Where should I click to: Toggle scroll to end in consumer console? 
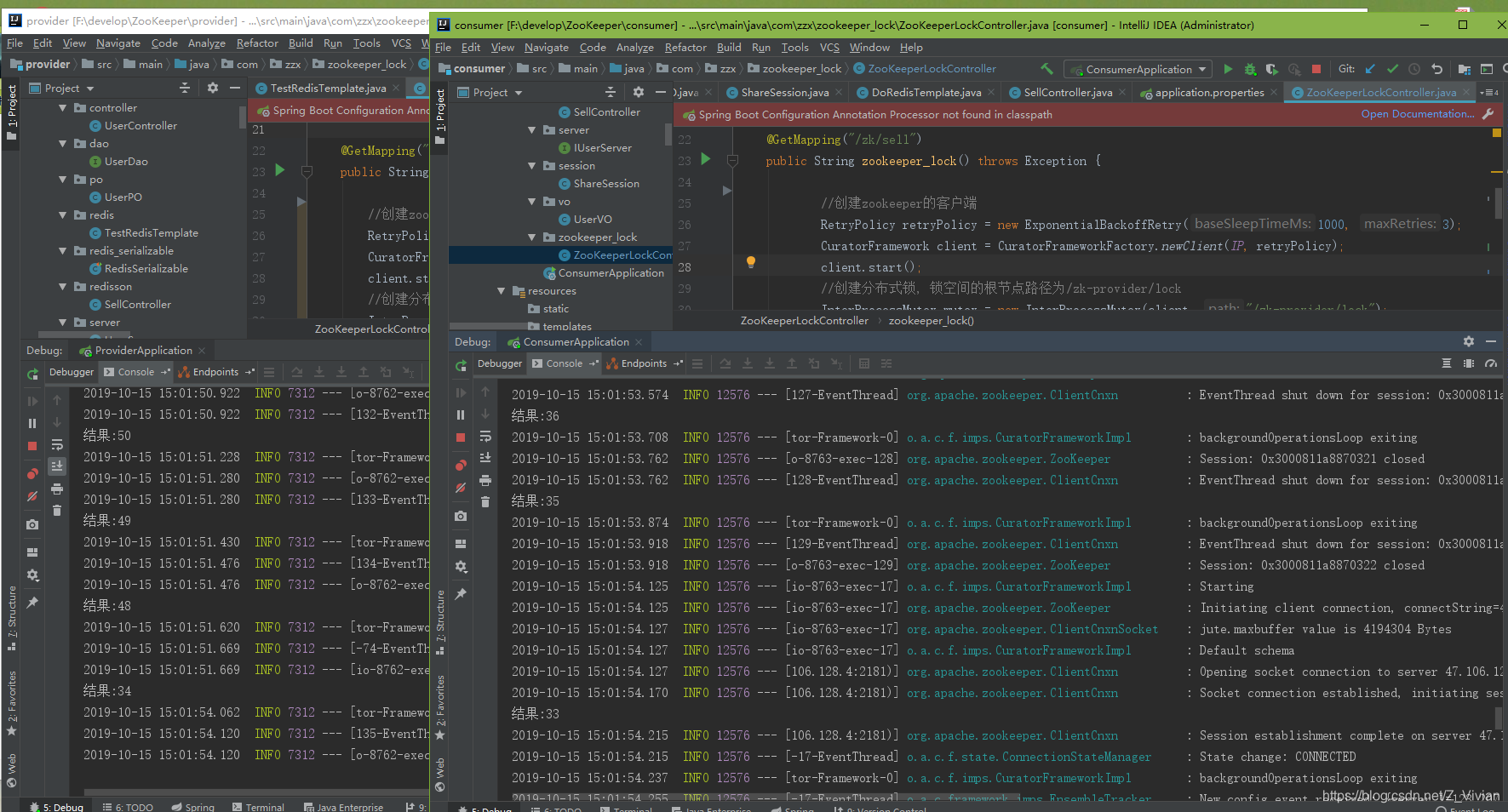coord(485,458)
